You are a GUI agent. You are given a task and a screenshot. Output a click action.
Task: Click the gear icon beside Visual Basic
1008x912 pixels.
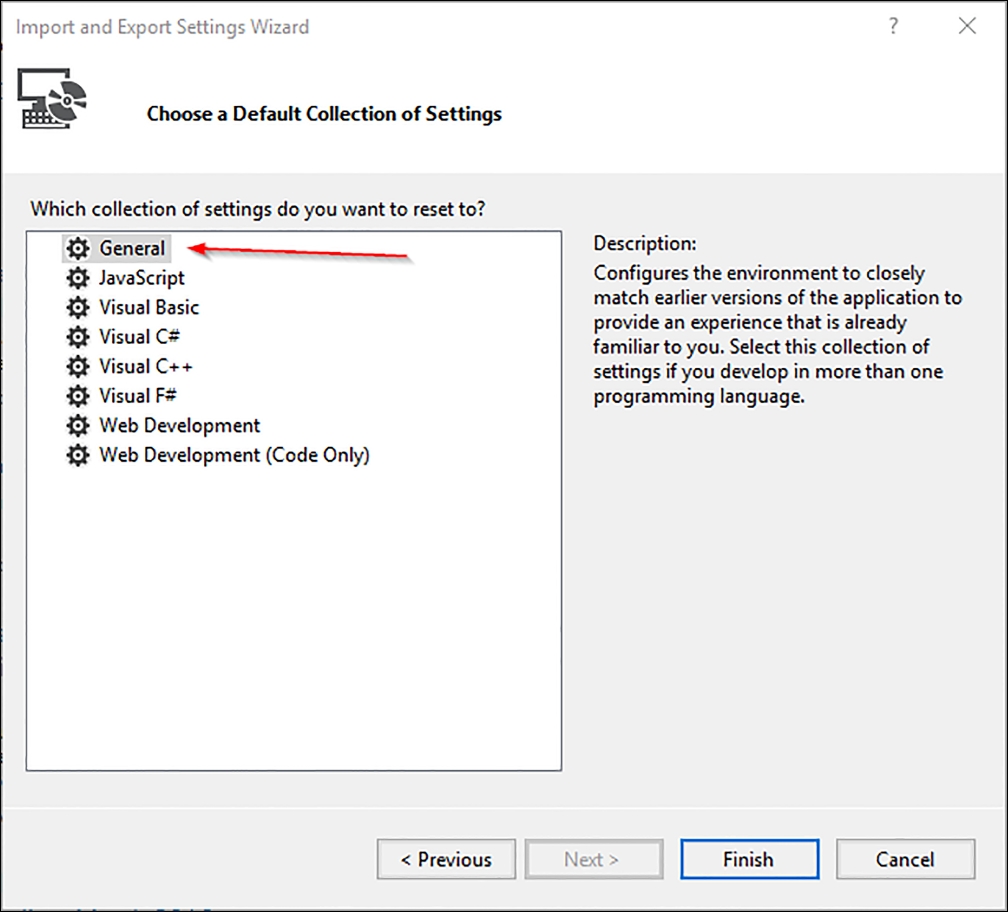(78, 307)
